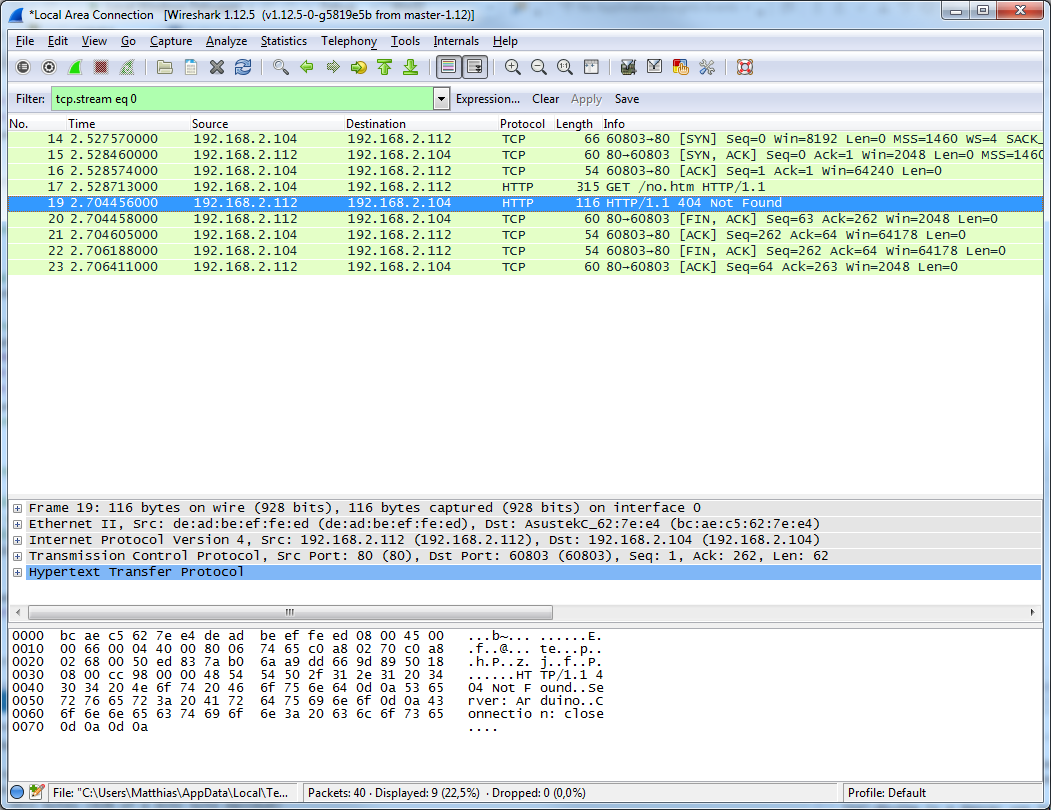The image size is (1051, 810).
Task: Open capture options from the toolbar
Action: (49, 67)
